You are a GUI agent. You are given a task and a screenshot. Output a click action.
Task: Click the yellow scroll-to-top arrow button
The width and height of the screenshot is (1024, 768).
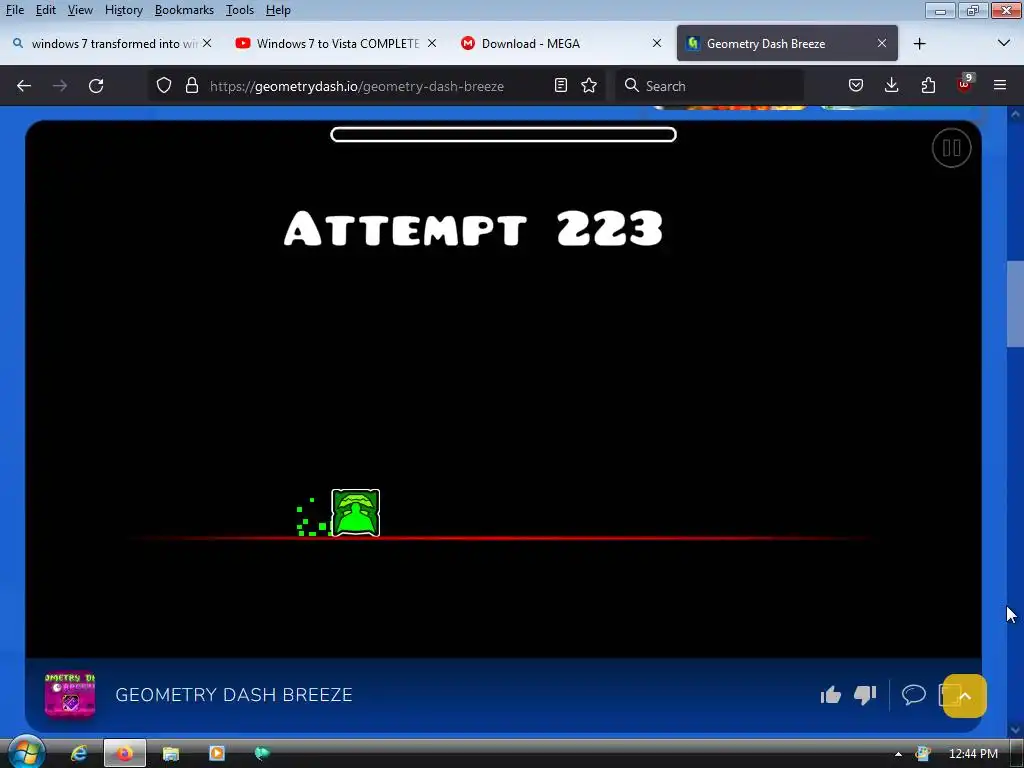965,696
